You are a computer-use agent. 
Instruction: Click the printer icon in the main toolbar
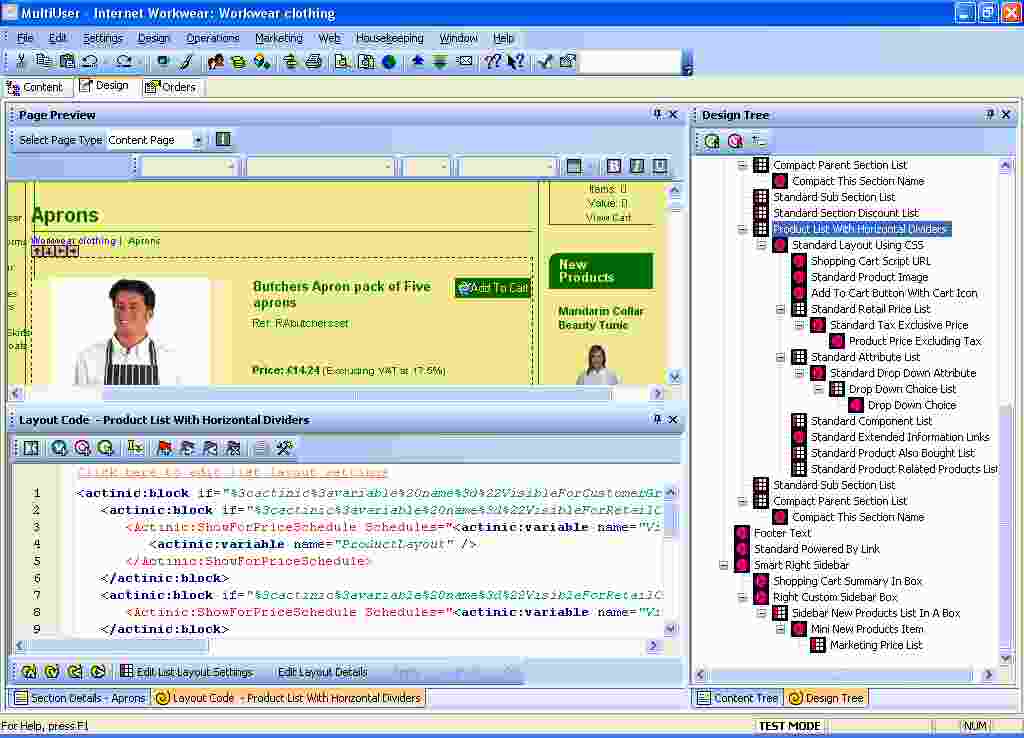pyautogui.click(x=314, y=62)
